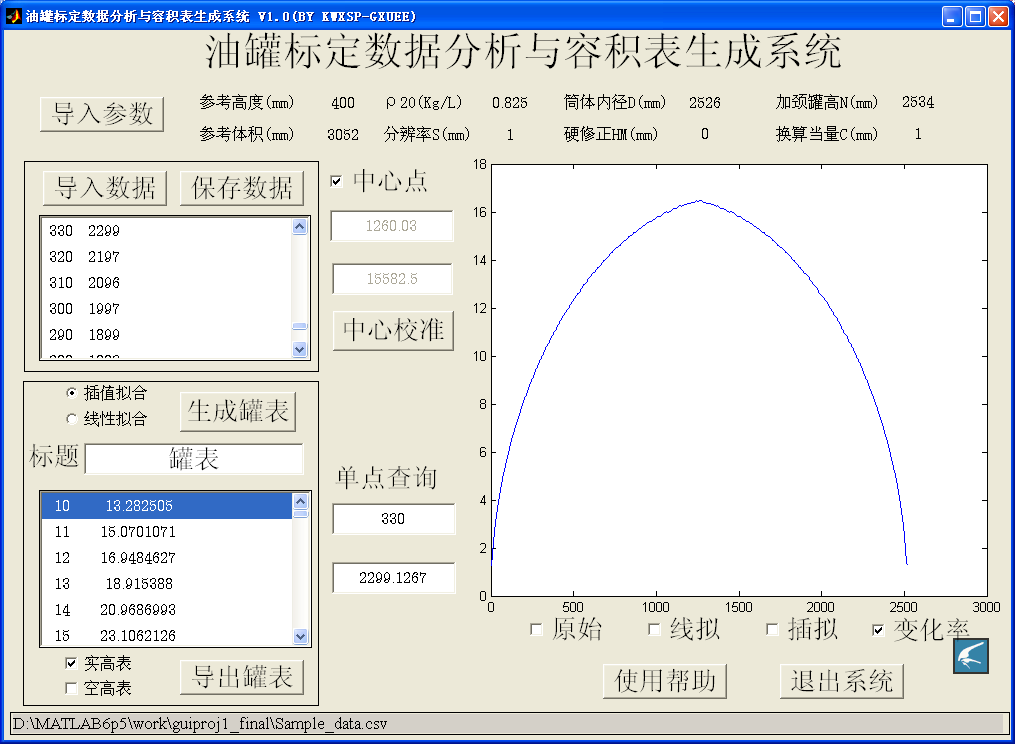1015x744 pixels.
Task: Select data row 330 2299
Action: 167,231
